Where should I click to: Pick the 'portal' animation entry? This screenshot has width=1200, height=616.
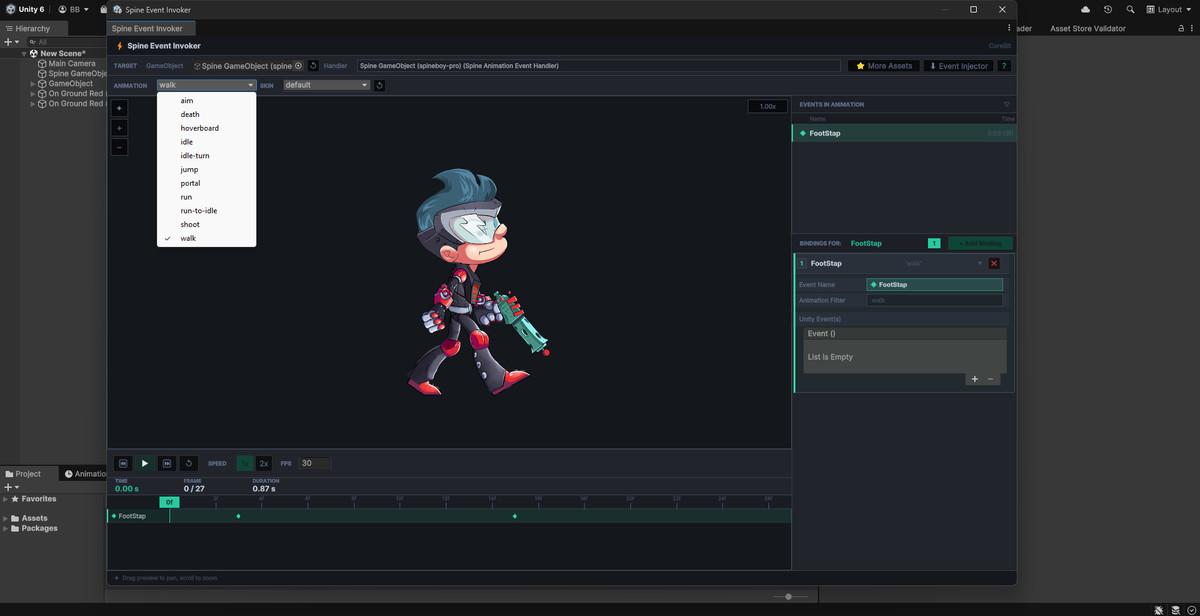pyautogui.click(x=206, y=183)
